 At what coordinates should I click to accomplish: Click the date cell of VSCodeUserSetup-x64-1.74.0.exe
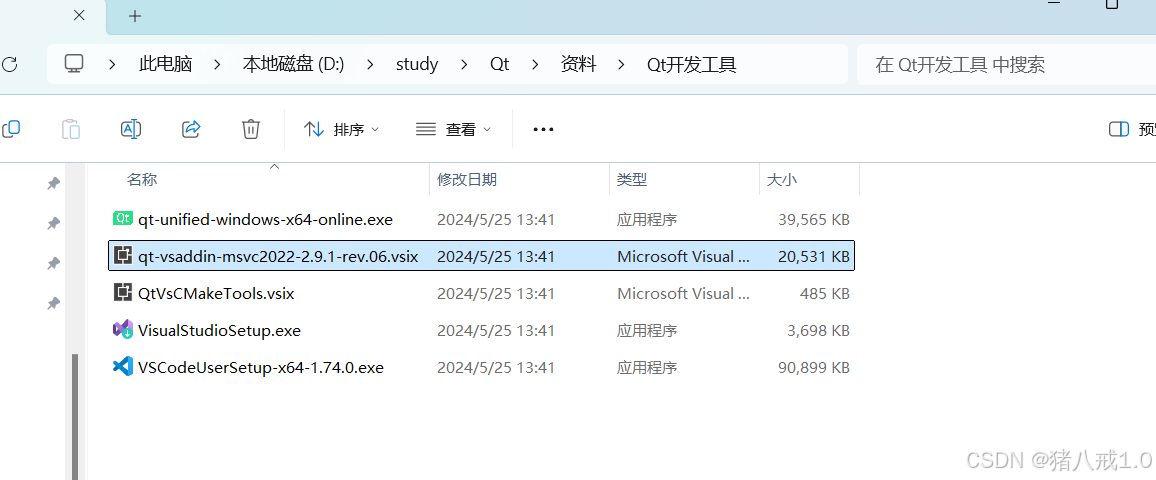point(495,366)
